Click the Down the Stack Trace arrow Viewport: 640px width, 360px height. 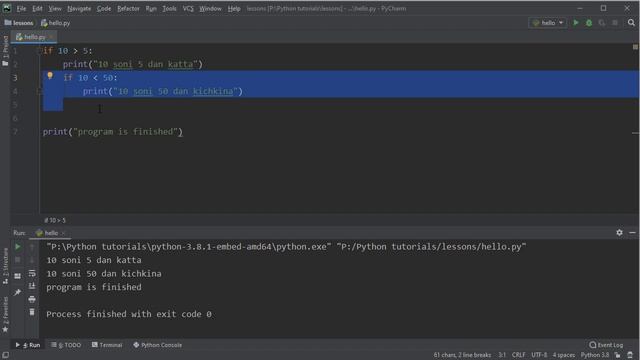pyautogui.click(x=32, y=260)
